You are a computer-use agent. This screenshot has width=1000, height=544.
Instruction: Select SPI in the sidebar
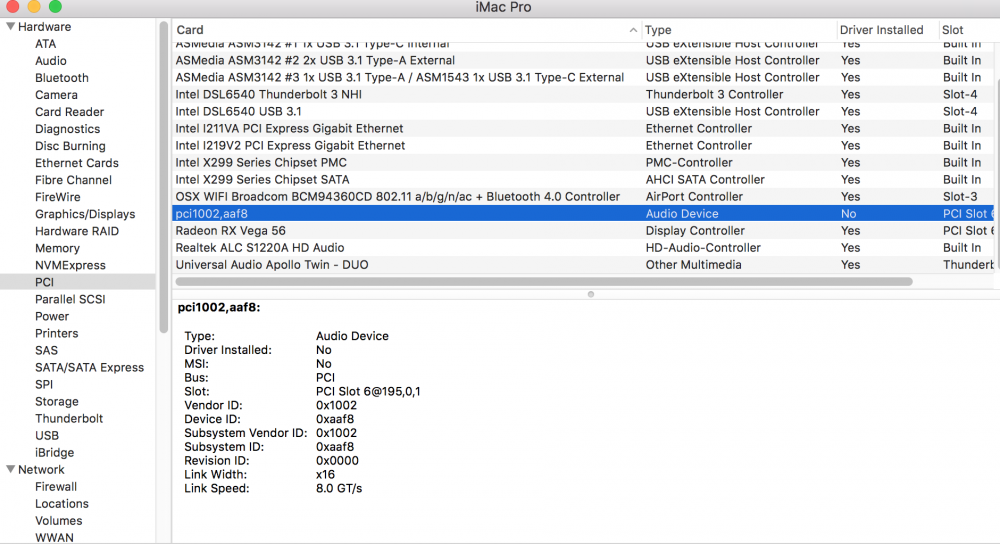(x=44, y=385)
